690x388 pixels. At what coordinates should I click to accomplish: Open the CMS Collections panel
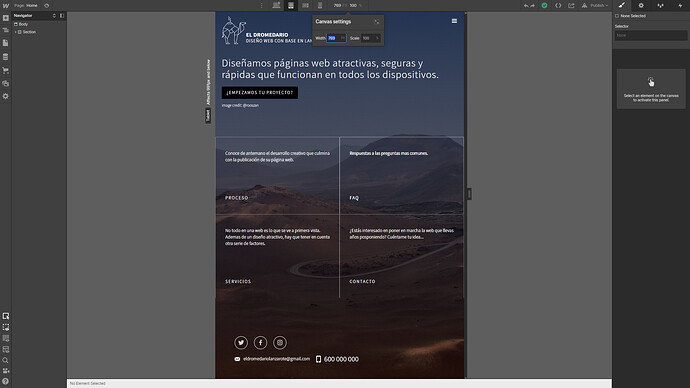tap(6, 57)
